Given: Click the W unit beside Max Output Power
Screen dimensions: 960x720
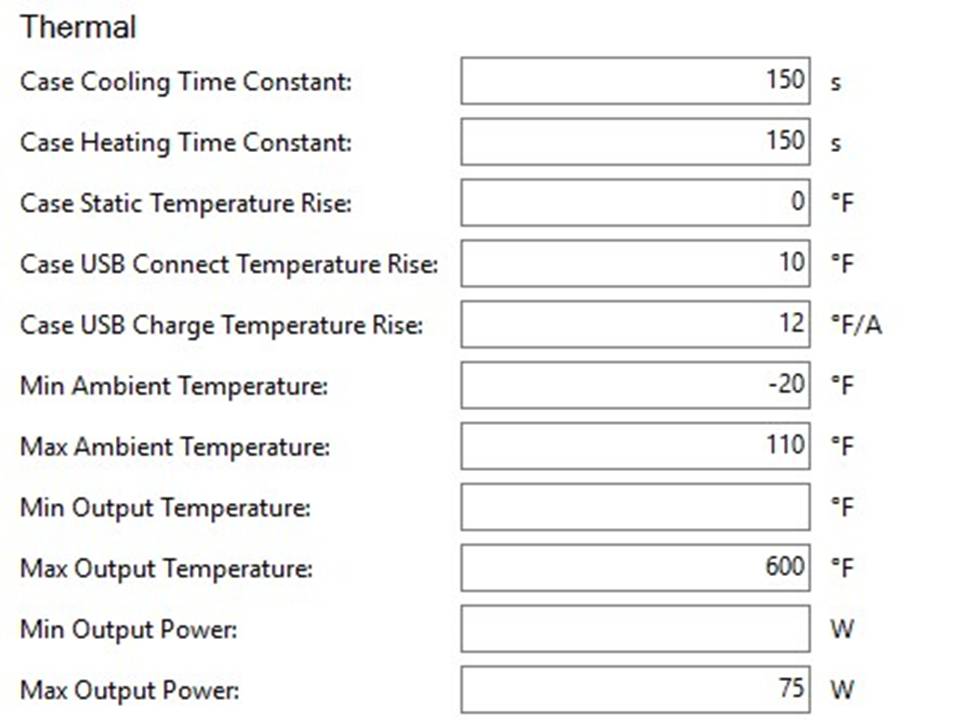Looking at the screenshot, I should click(842, 690).
